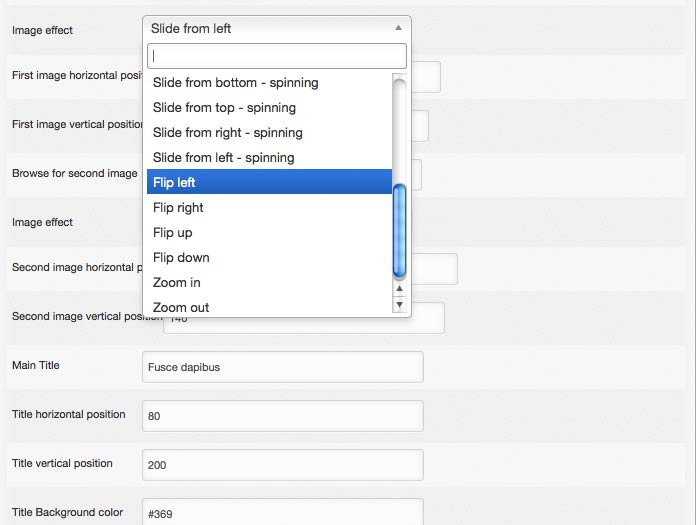Collapse the "Slide from left" dropdown arrow
The height and width of the screenshot is (525, 700).
398,28
